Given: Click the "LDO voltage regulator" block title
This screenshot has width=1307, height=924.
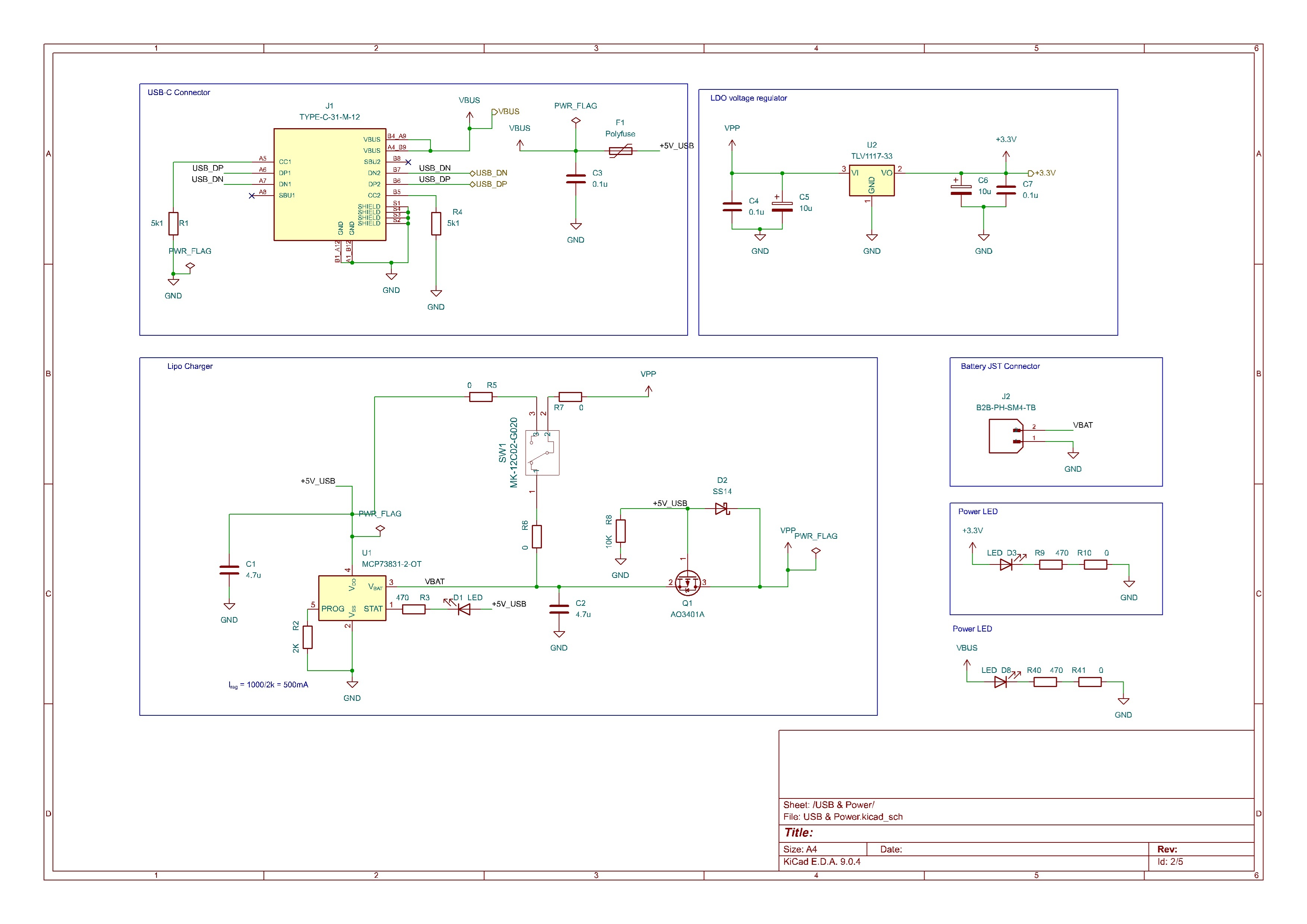Looking at the screenshot, I should click(x=749, y=98).
